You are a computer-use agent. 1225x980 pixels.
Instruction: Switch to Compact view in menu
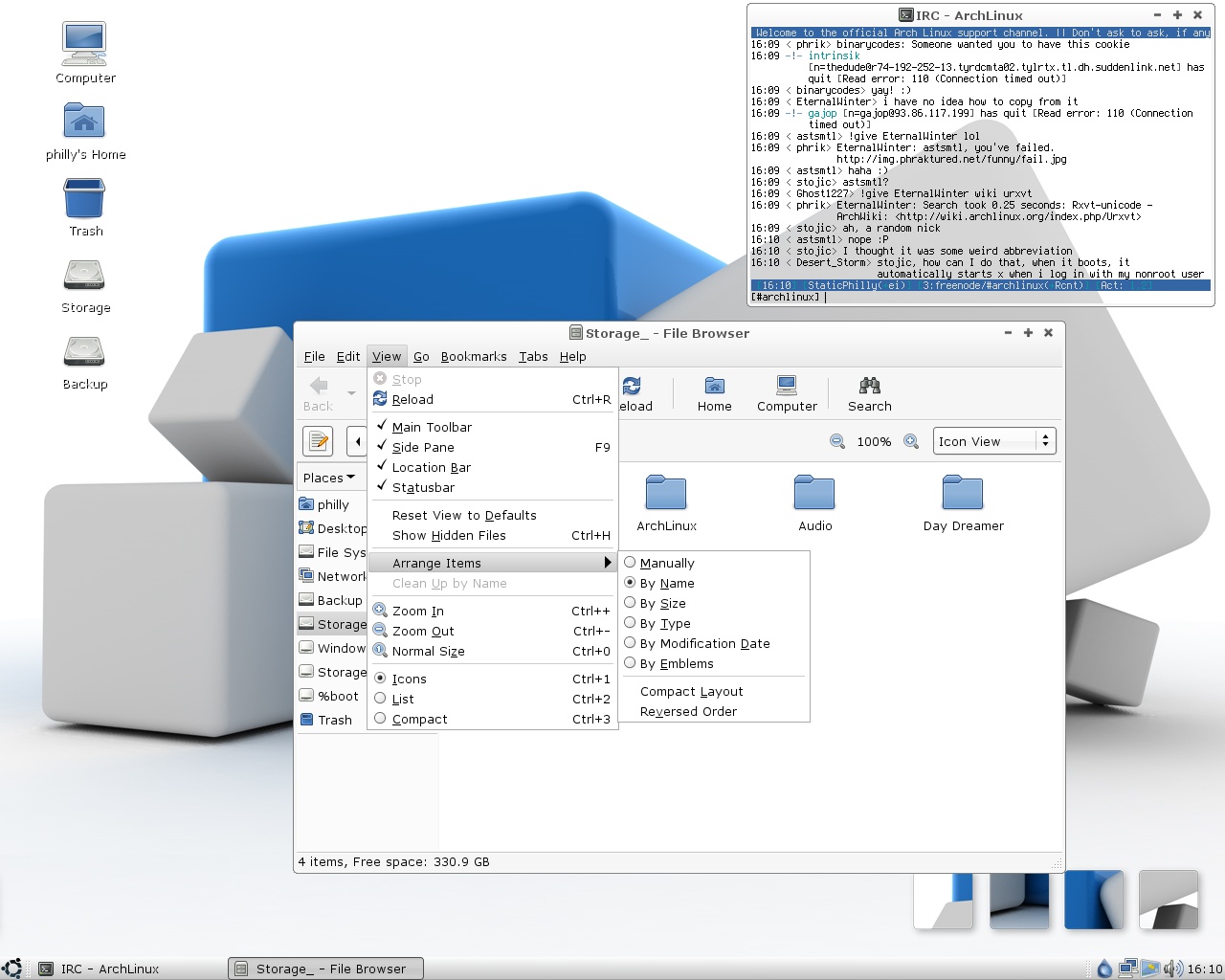pyautogui.click(x=493, y=719)
